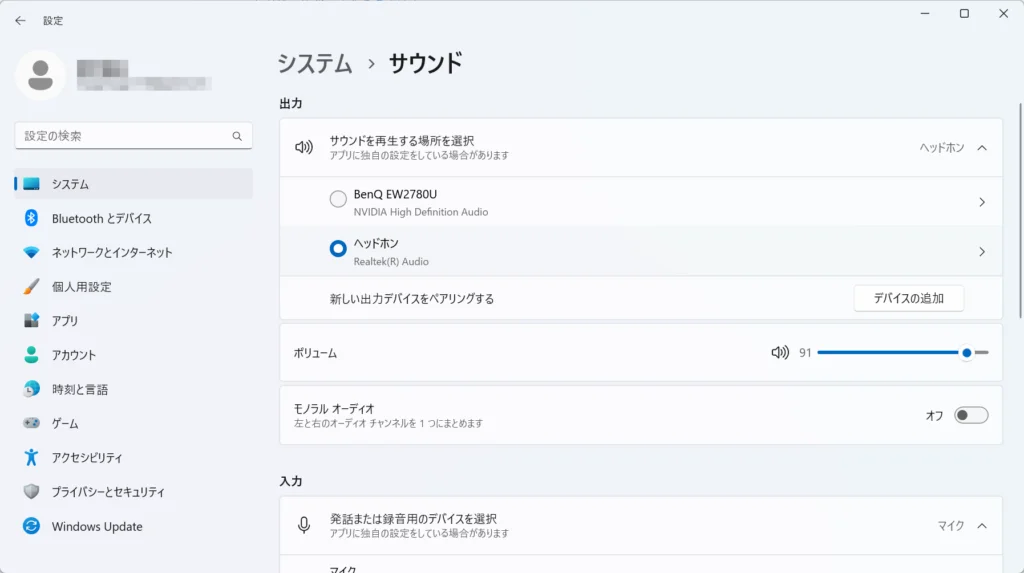1024x573 pixels.
Task: Click the ゲーム controller icon
Action: (31, 423)
